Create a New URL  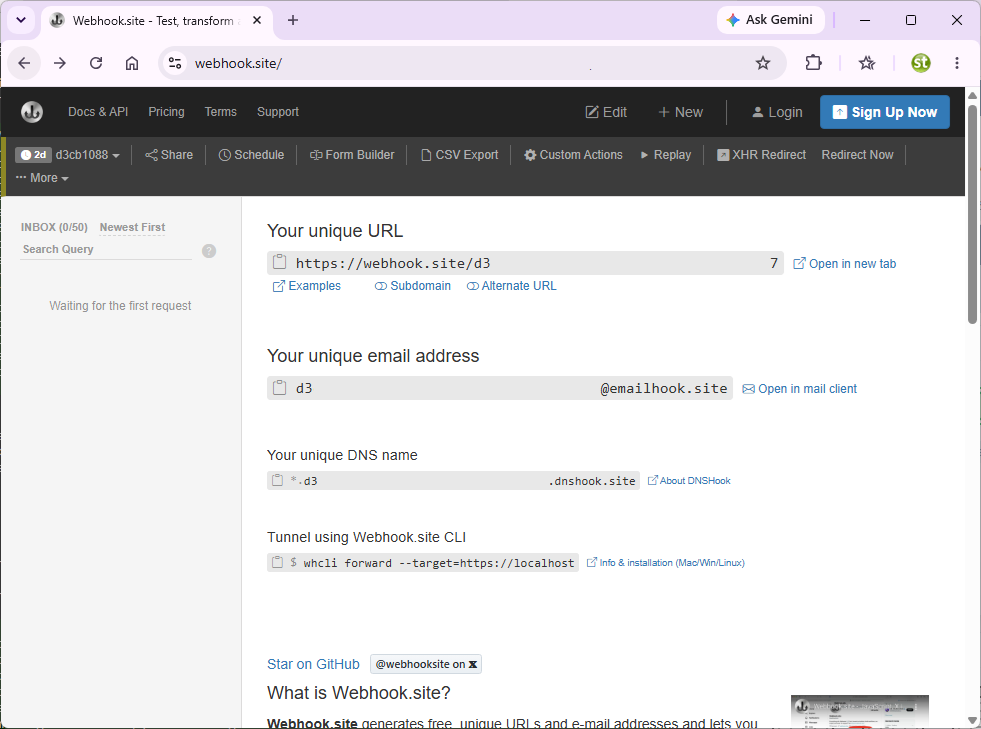tap(680, 112)
